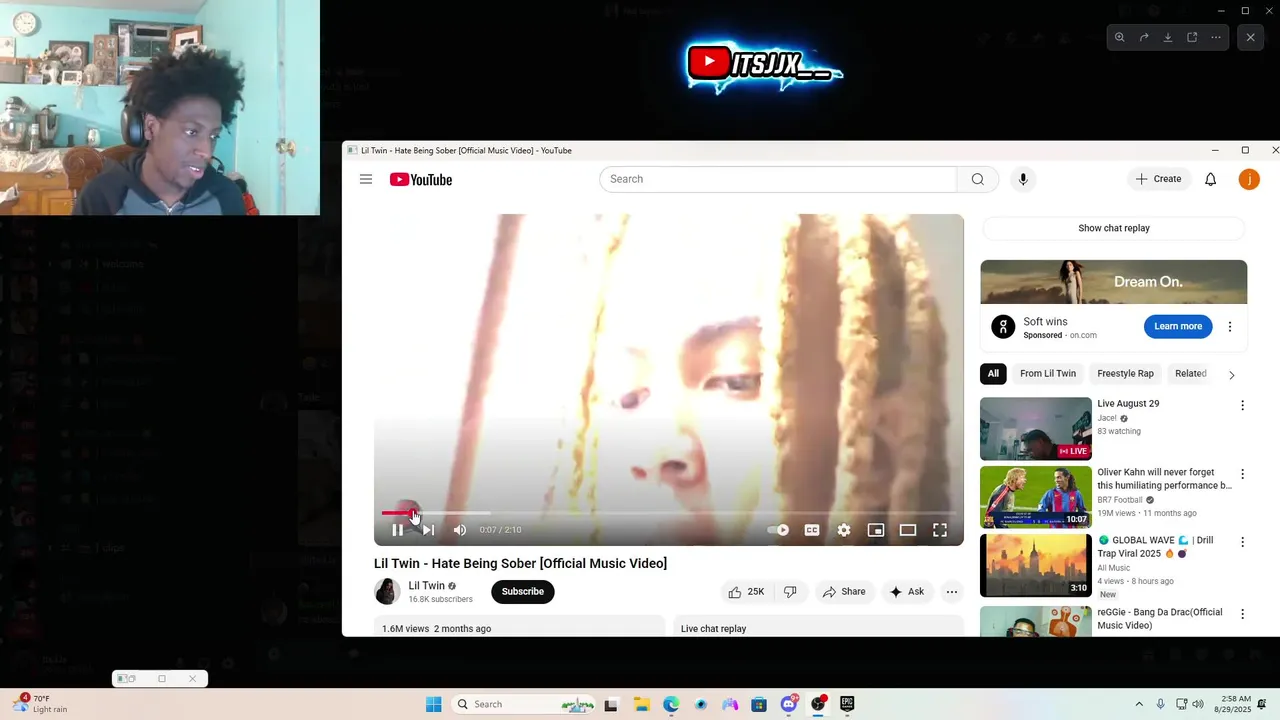
Task: Focus the YouTube search field
Action: (x=778, y=179)
